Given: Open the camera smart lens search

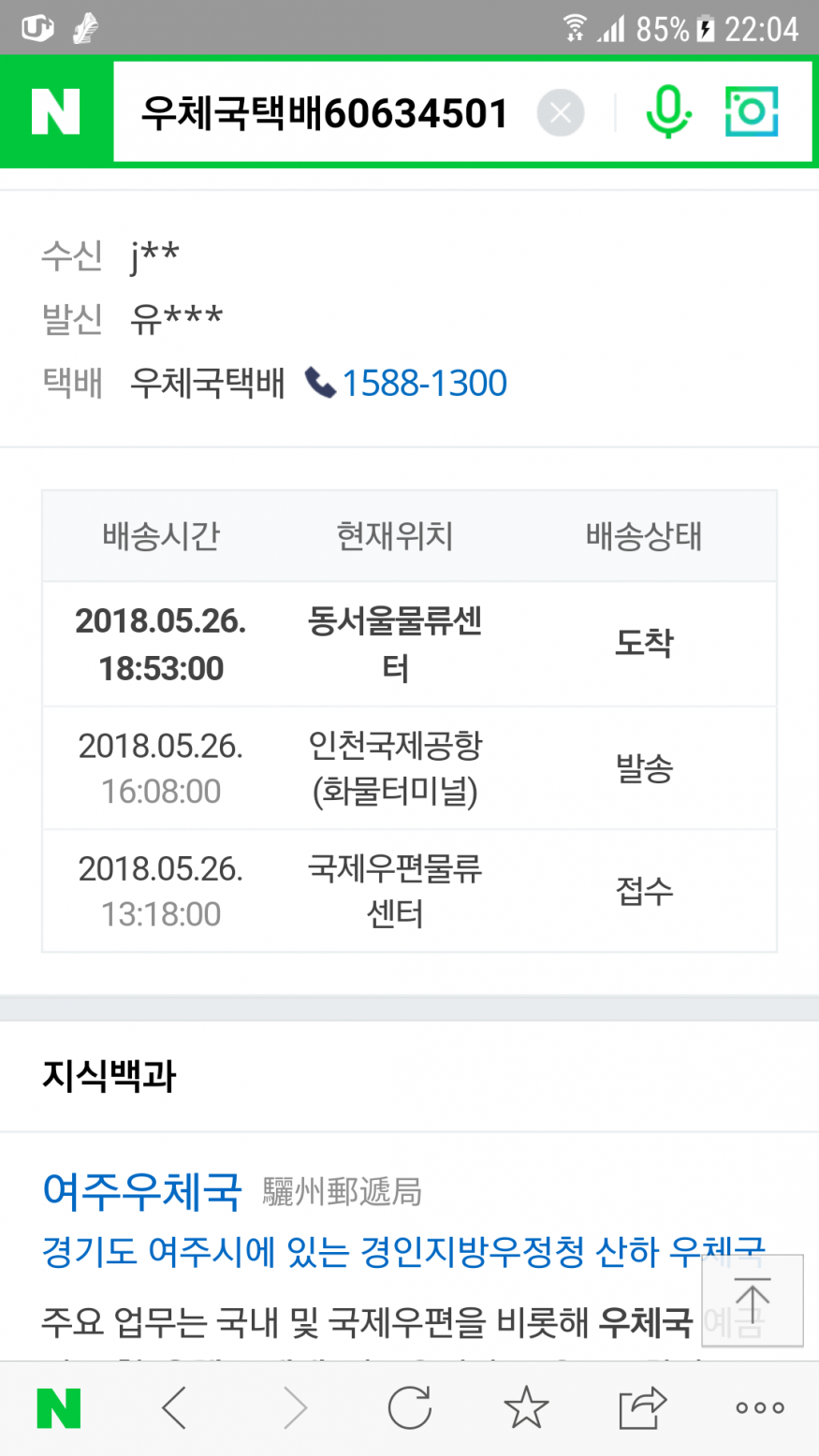Looking at the screenshot, I should [x=752, y=112].
